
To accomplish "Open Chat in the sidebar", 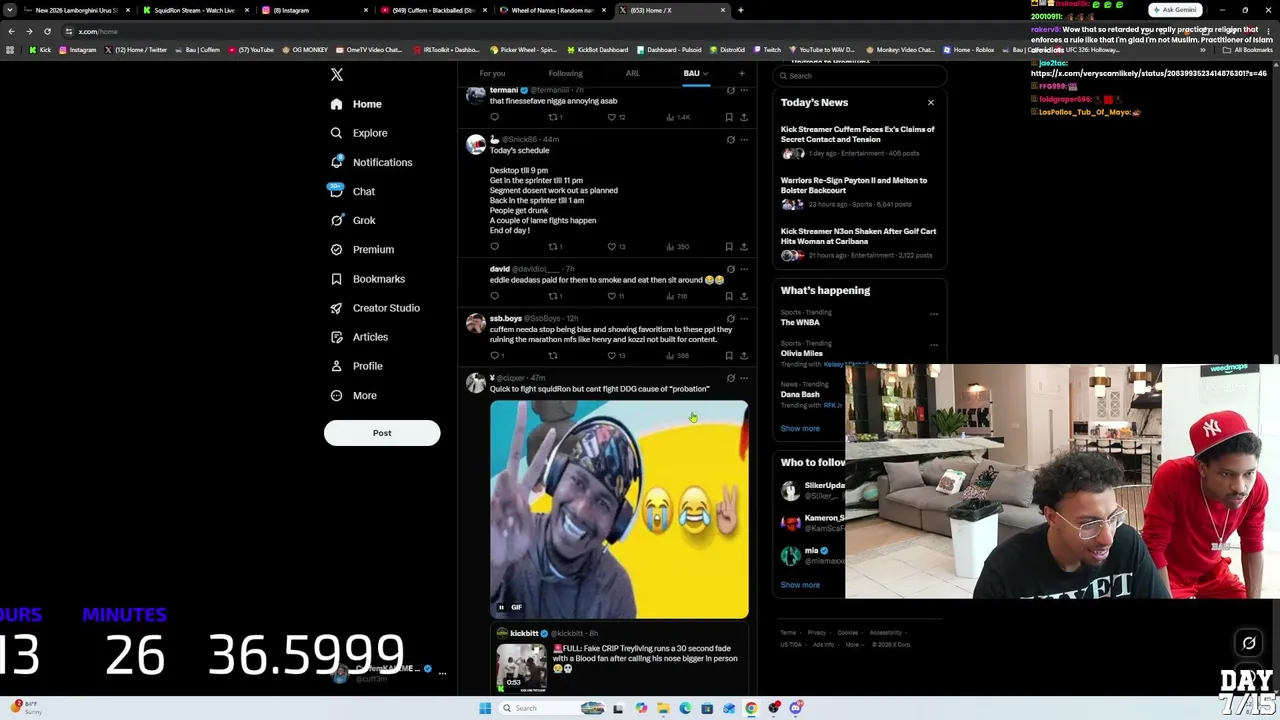I will tap(352, 191).
